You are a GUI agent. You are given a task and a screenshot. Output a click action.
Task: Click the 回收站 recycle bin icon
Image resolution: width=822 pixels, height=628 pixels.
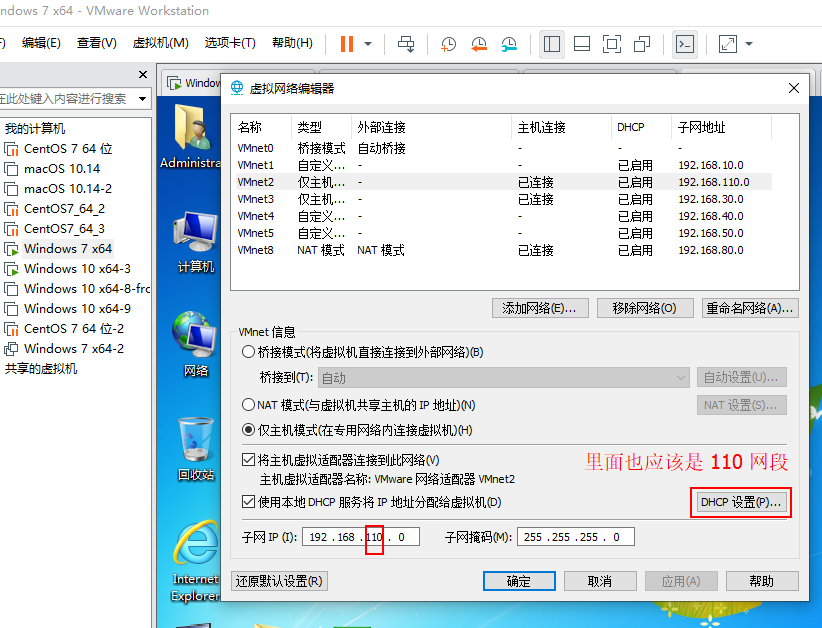[196, 449]
